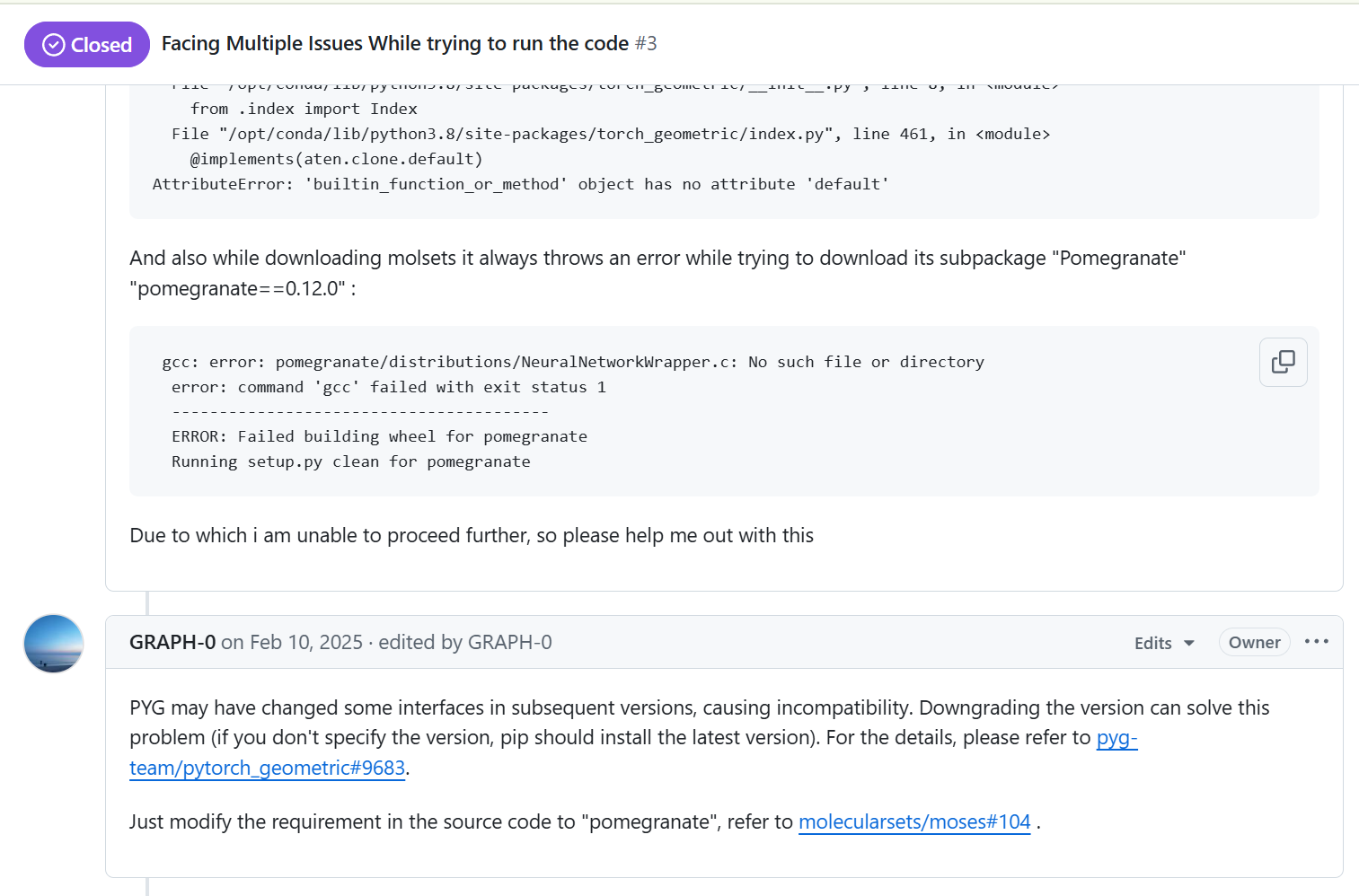
Task: Open GRAPH-0's profile avatar
Action: click(x=54, y=644)
